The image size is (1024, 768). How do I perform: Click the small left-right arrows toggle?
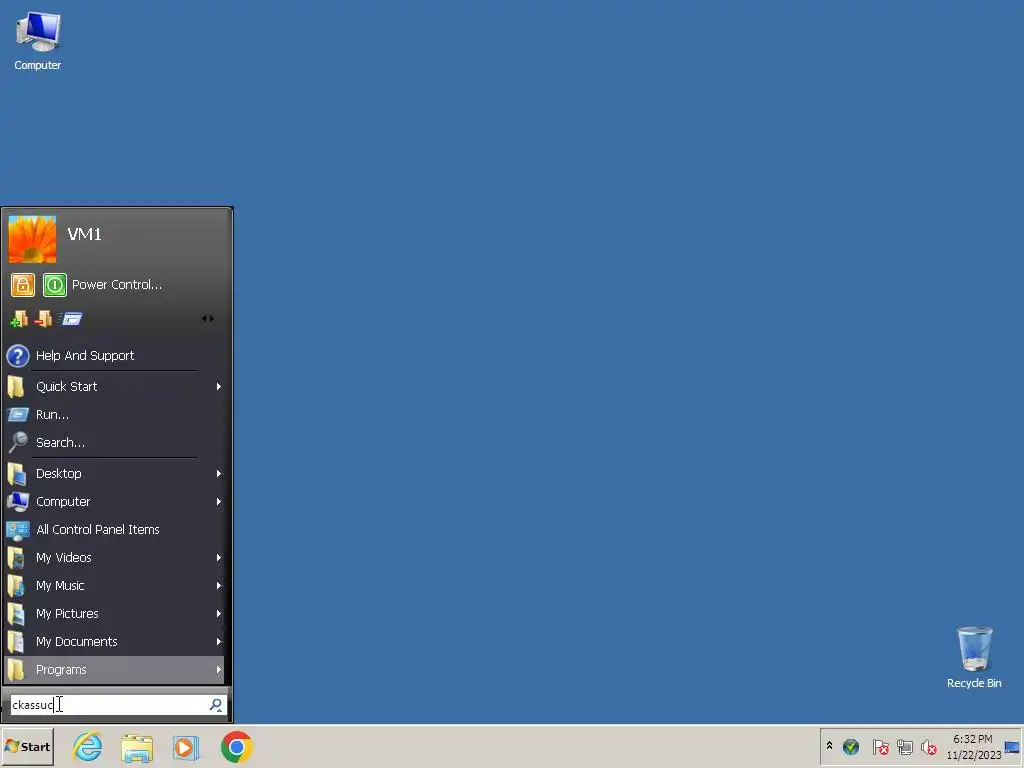(x=208, y=319)
